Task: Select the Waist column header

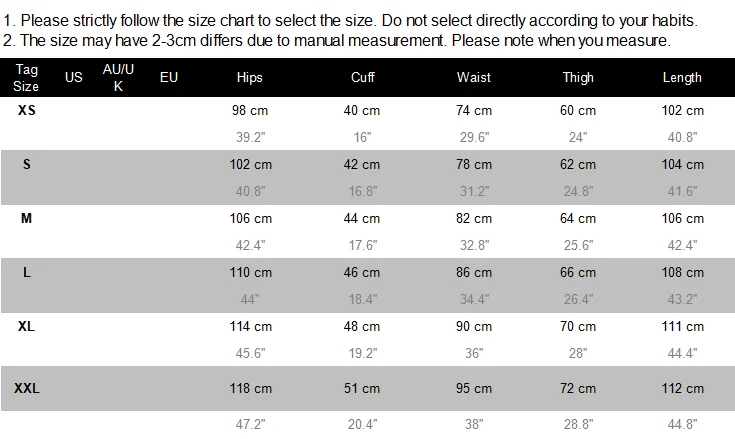Action: (474, 77)
